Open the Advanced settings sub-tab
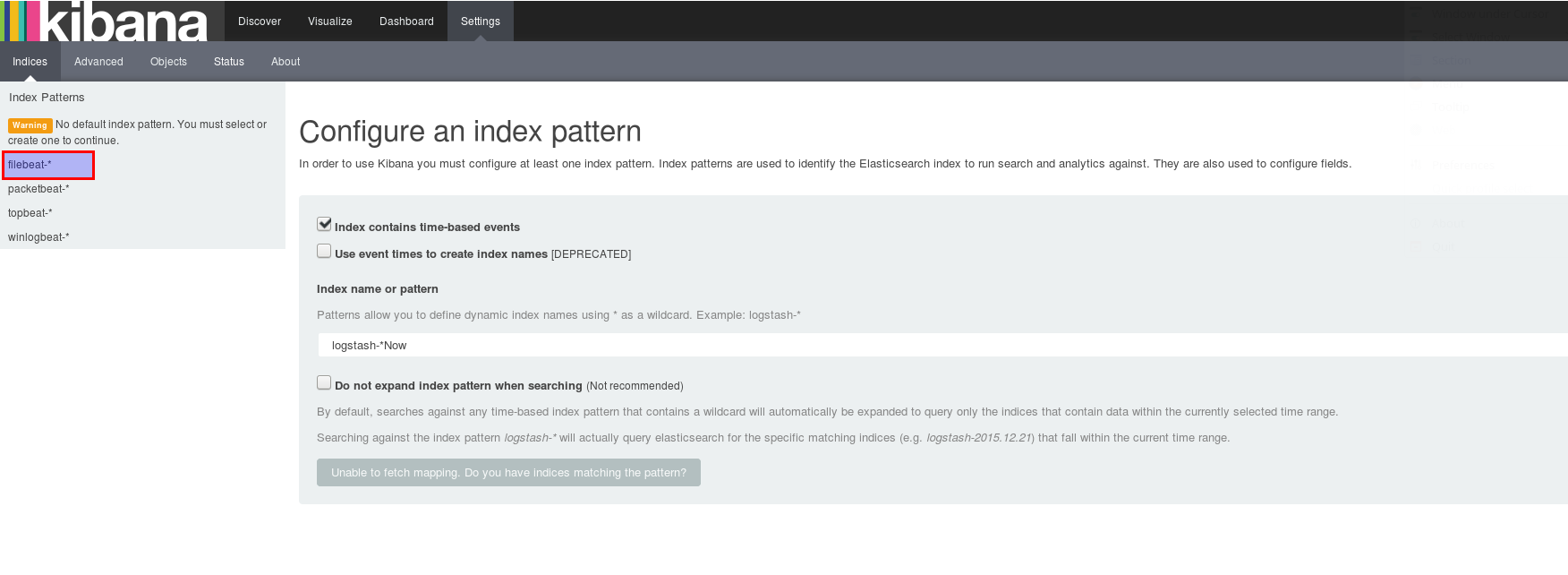 click(x=98, y=62)
